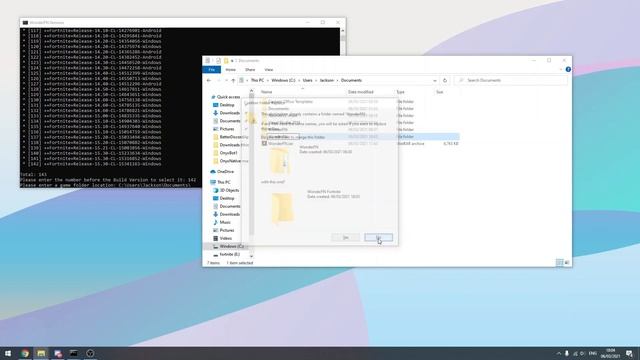Click the OneDrive cloud icon
This screenshot has height=360, width=640.
tap(213, 172)
